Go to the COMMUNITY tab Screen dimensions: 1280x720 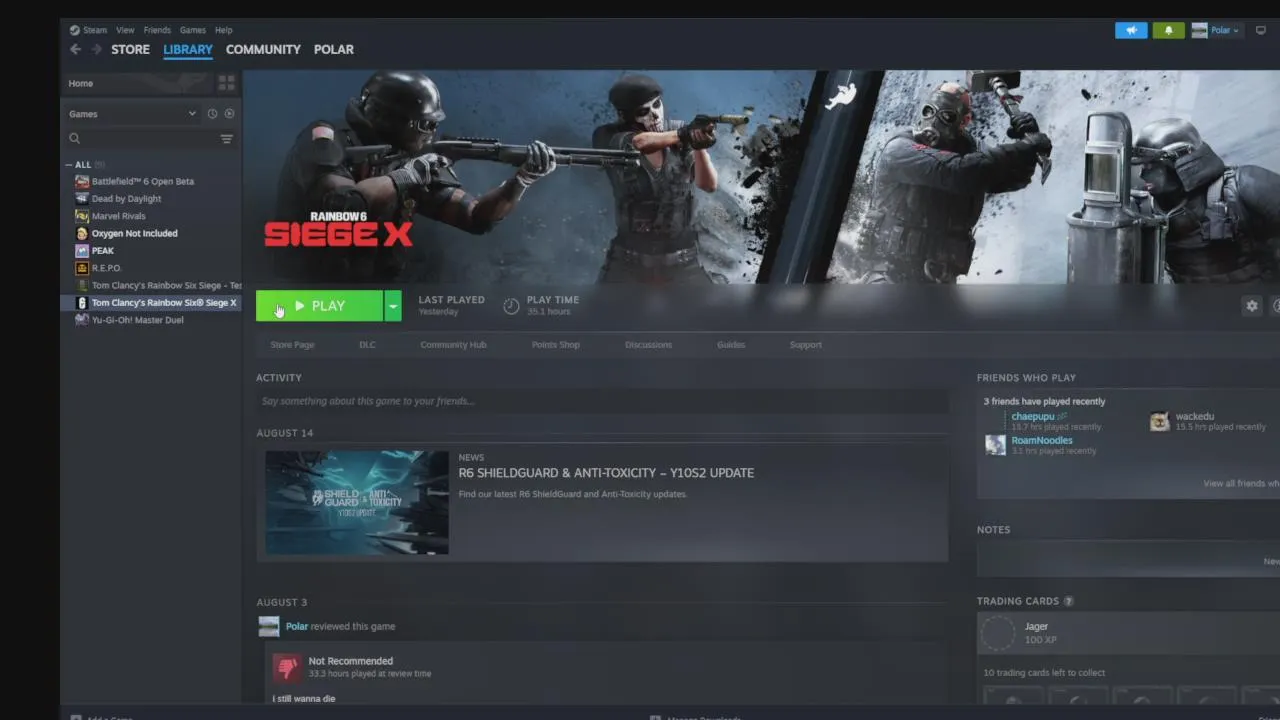263,49
